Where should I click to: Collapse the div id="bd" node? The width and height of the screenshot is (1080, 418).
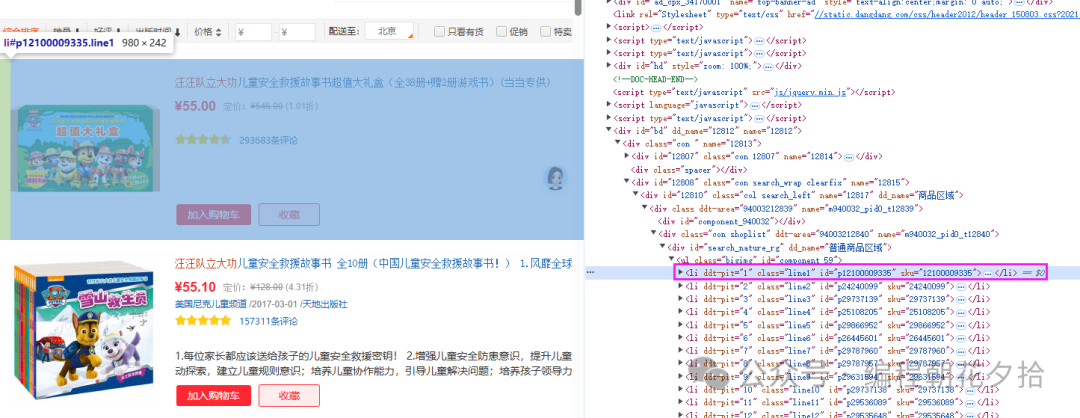[609, 131]
